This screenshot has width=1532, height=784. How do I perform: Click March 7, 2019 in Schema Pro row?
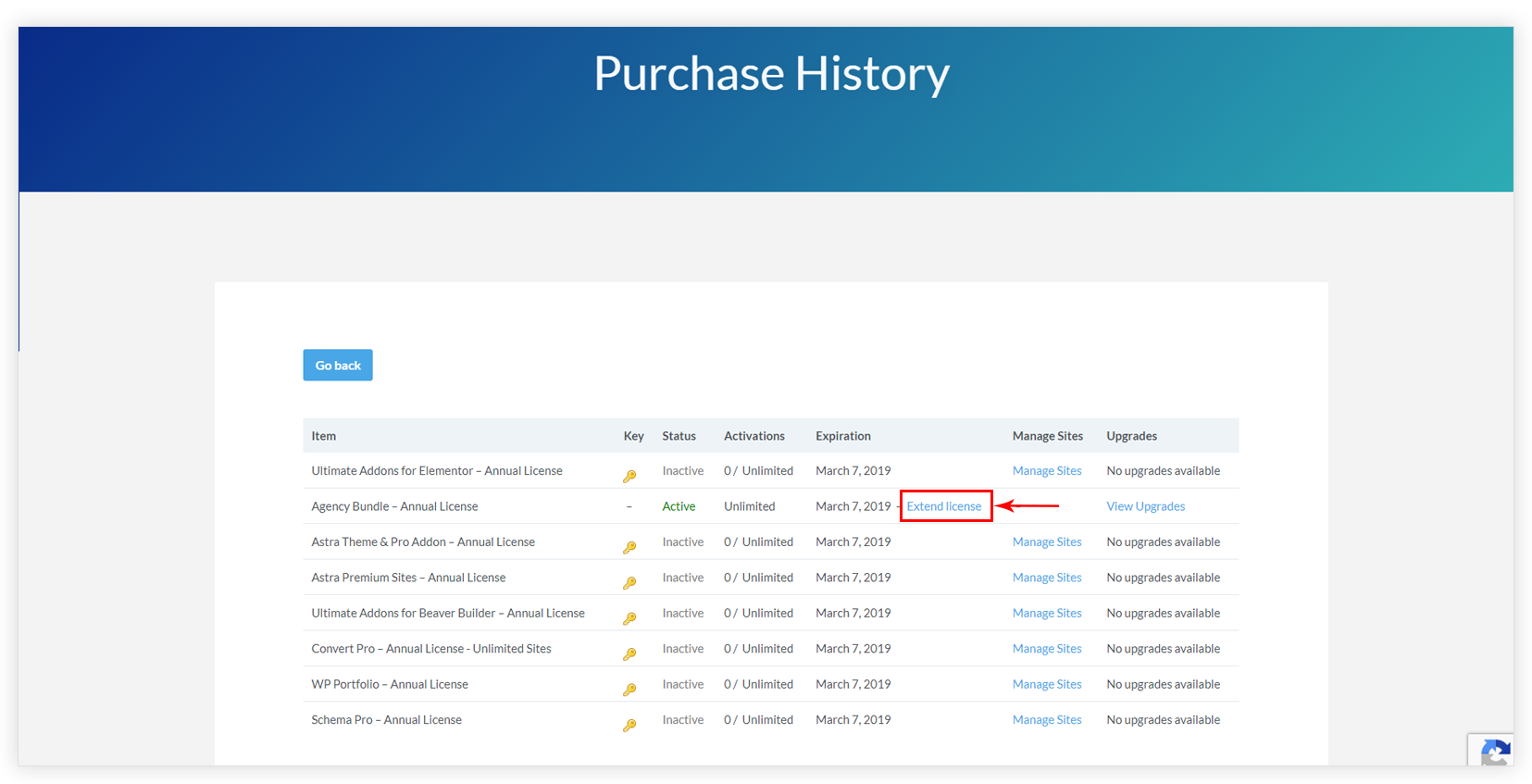pyautogui.click(x=853, y=720)
